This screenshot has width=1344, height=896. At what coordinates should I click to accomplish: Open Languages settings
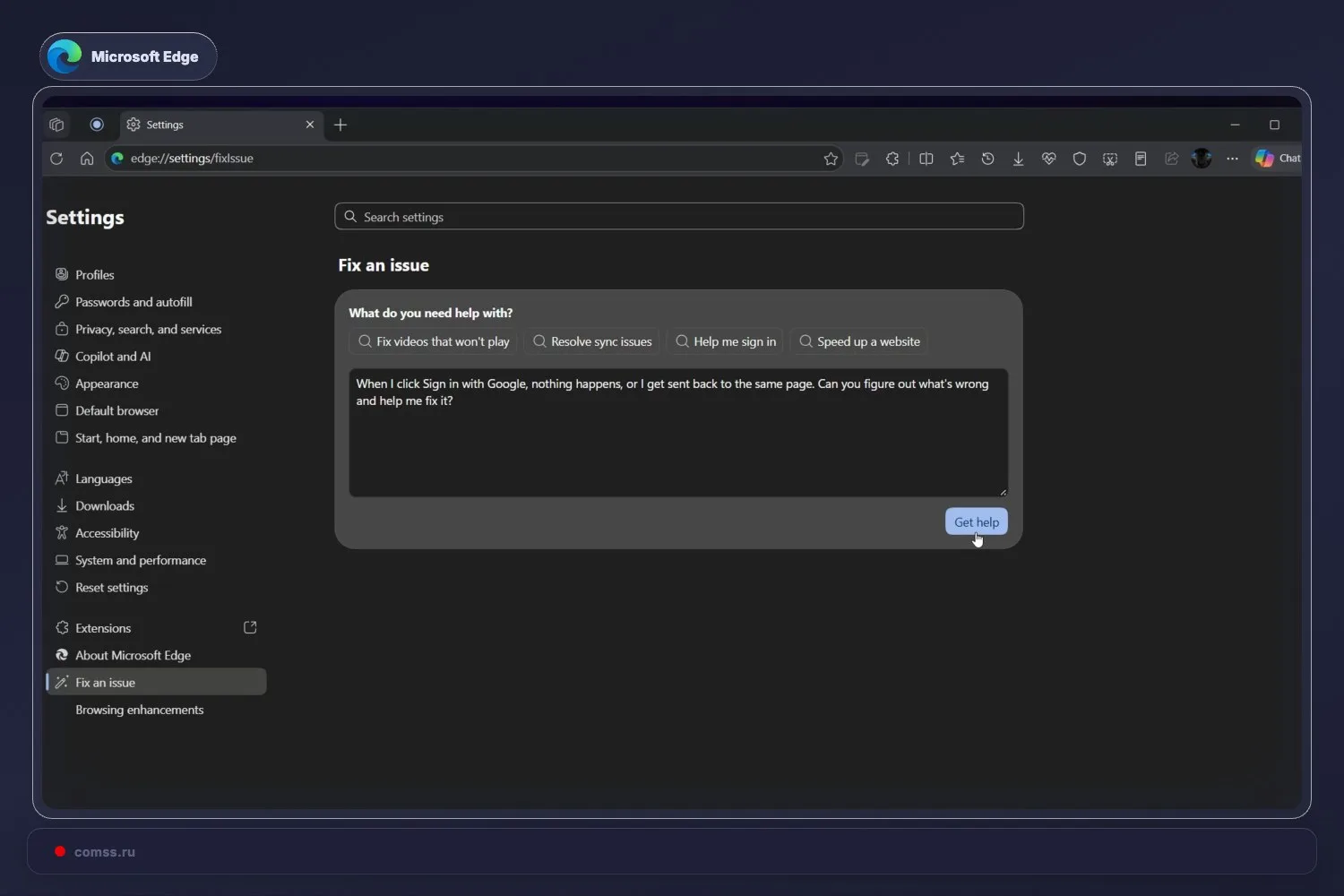click(156, 479)
